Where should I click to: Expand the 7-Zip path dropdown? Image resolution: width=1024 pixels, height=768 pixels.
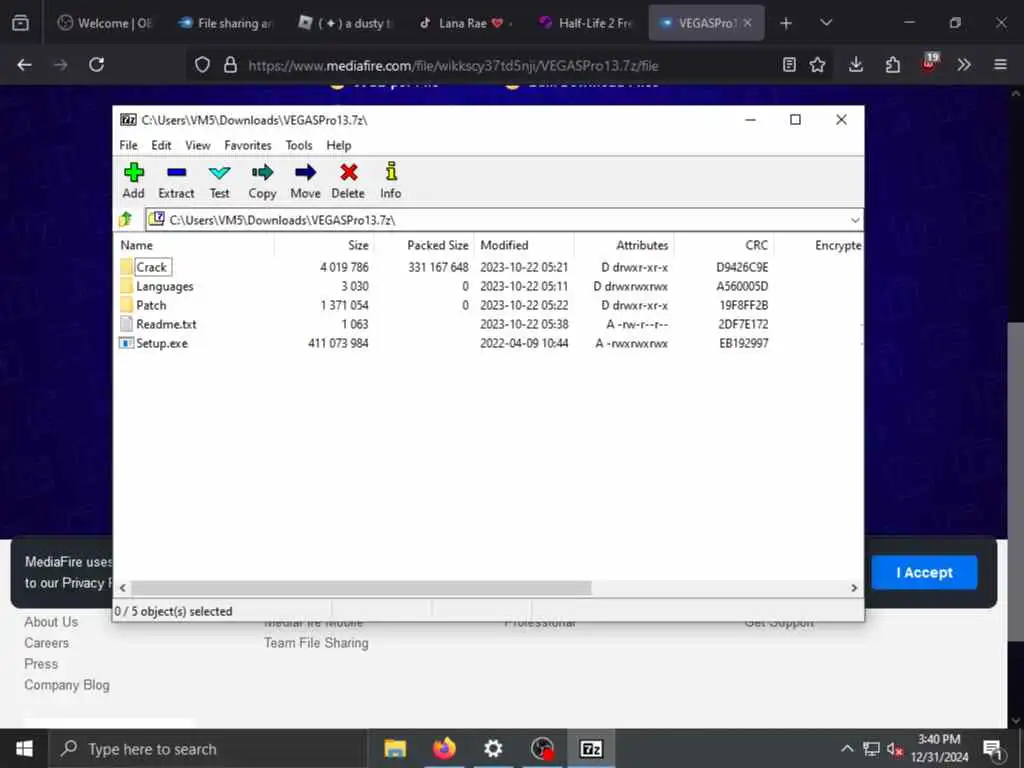pyautogui.click(x=855, y=220)
